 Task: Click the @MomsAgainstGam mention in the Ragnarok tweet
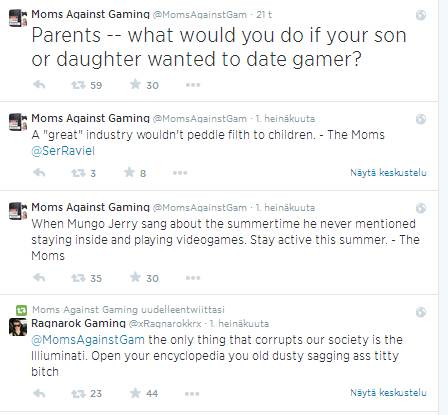click(x=88, y=340)
